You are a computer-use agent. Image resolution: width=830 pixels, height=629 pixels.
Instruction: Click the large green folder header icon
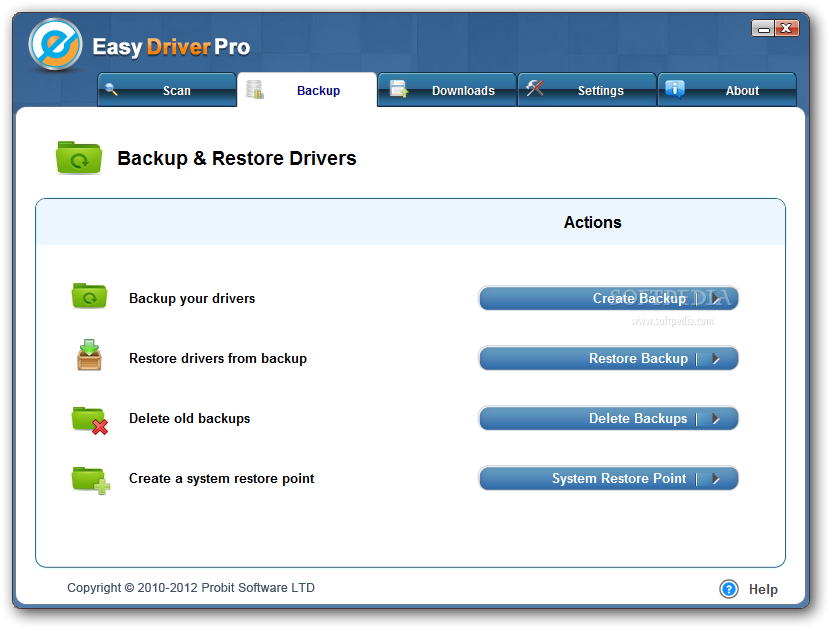[79, 157]
